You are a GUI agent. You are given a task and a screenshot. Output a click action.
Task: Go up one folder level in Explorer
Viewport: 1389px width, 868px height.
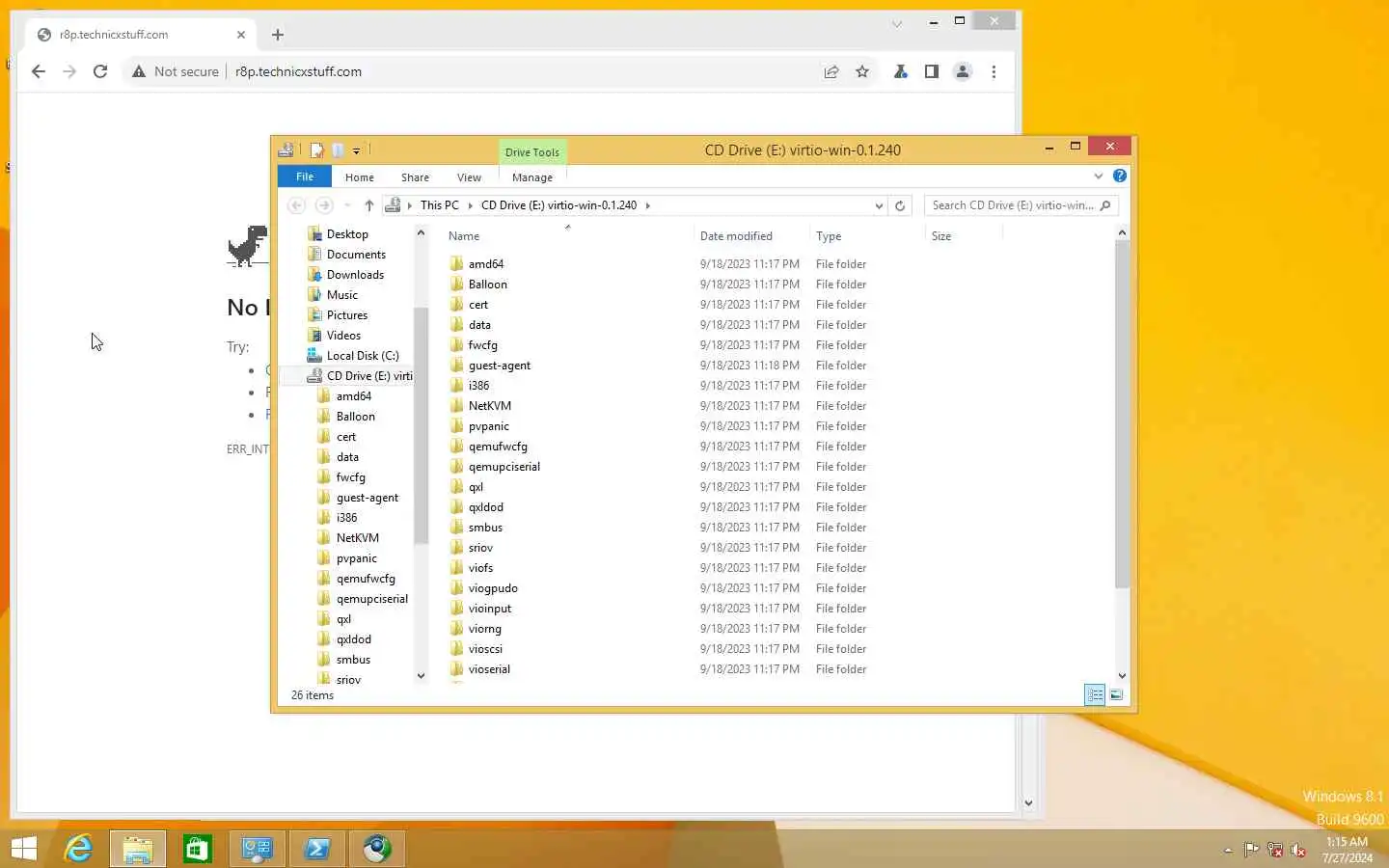pyautogui.click(x=368, y=205)
